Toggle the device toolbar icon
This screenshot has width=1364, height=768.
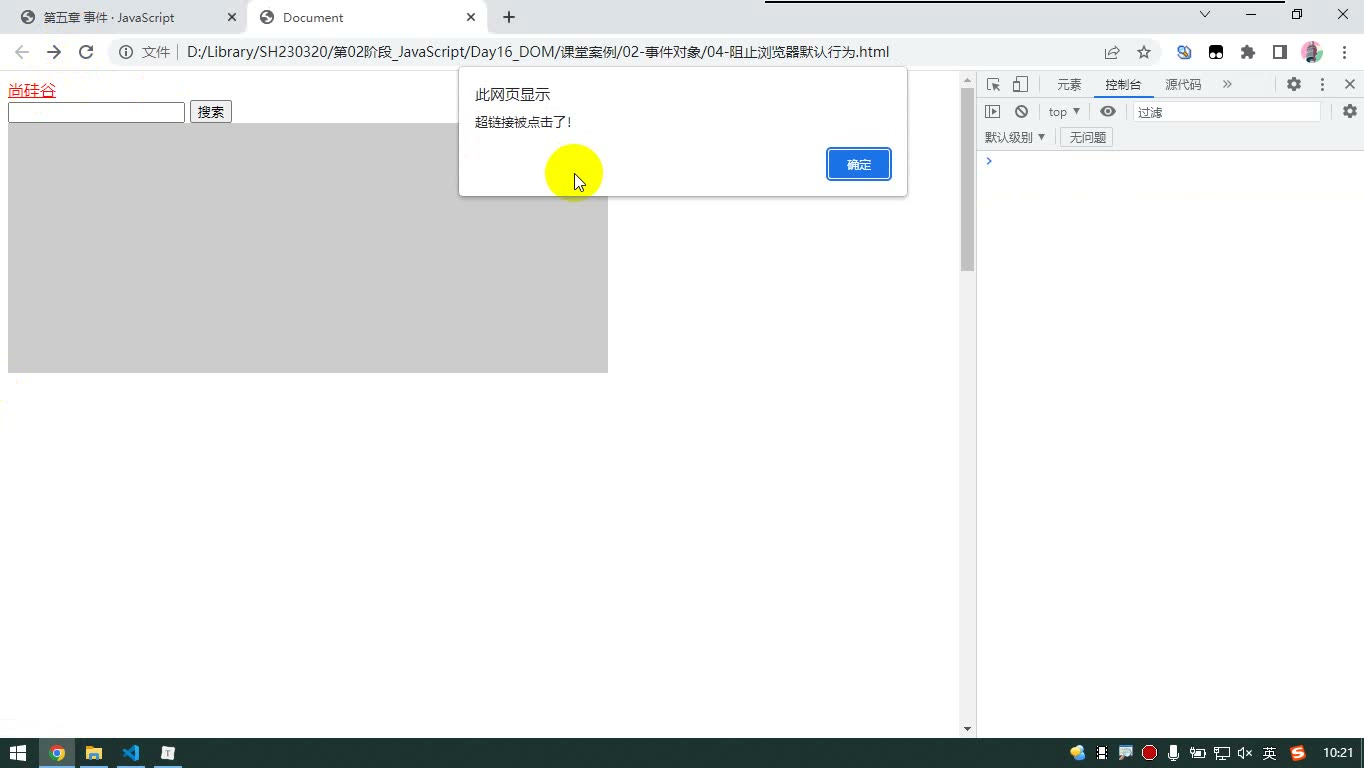pos(1020,85)
